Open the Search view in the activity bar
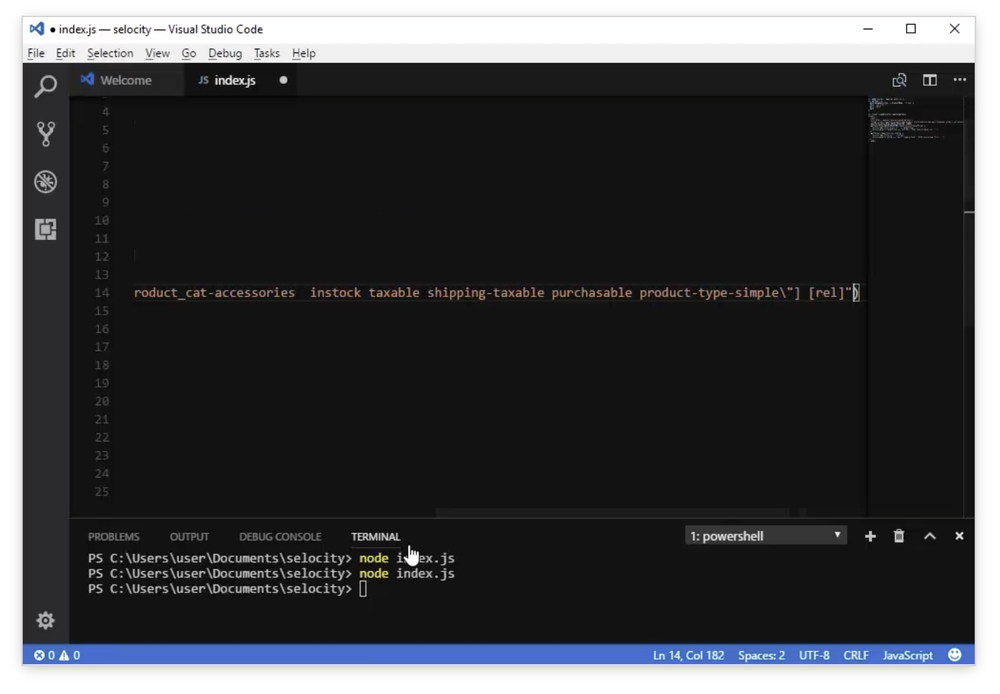 point(44,87)
